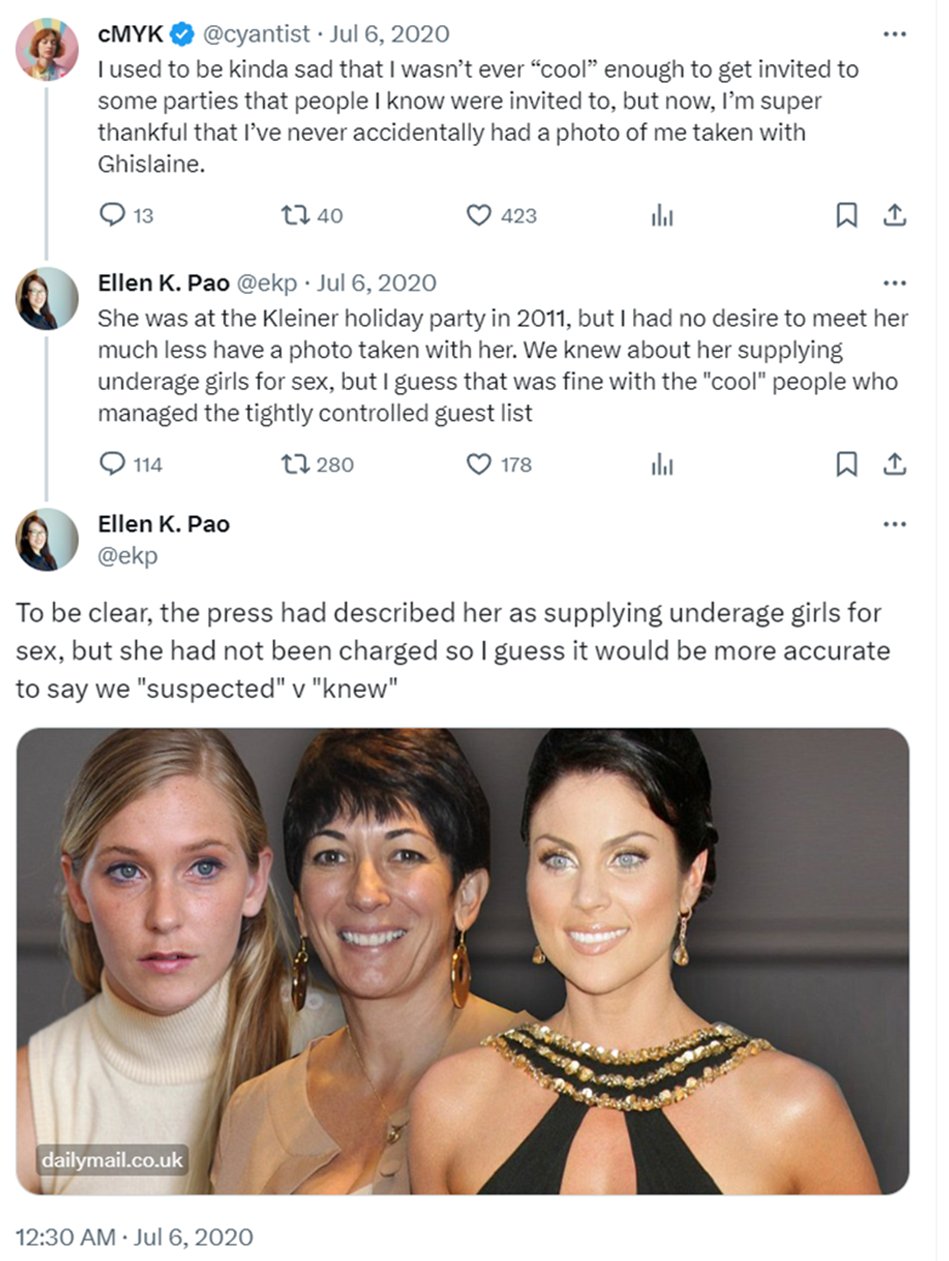This screenshot has height=1261, width=949.
Task: Retweet cMYK's tweet with 40 retweets
Action: click(x=296, y=215)
